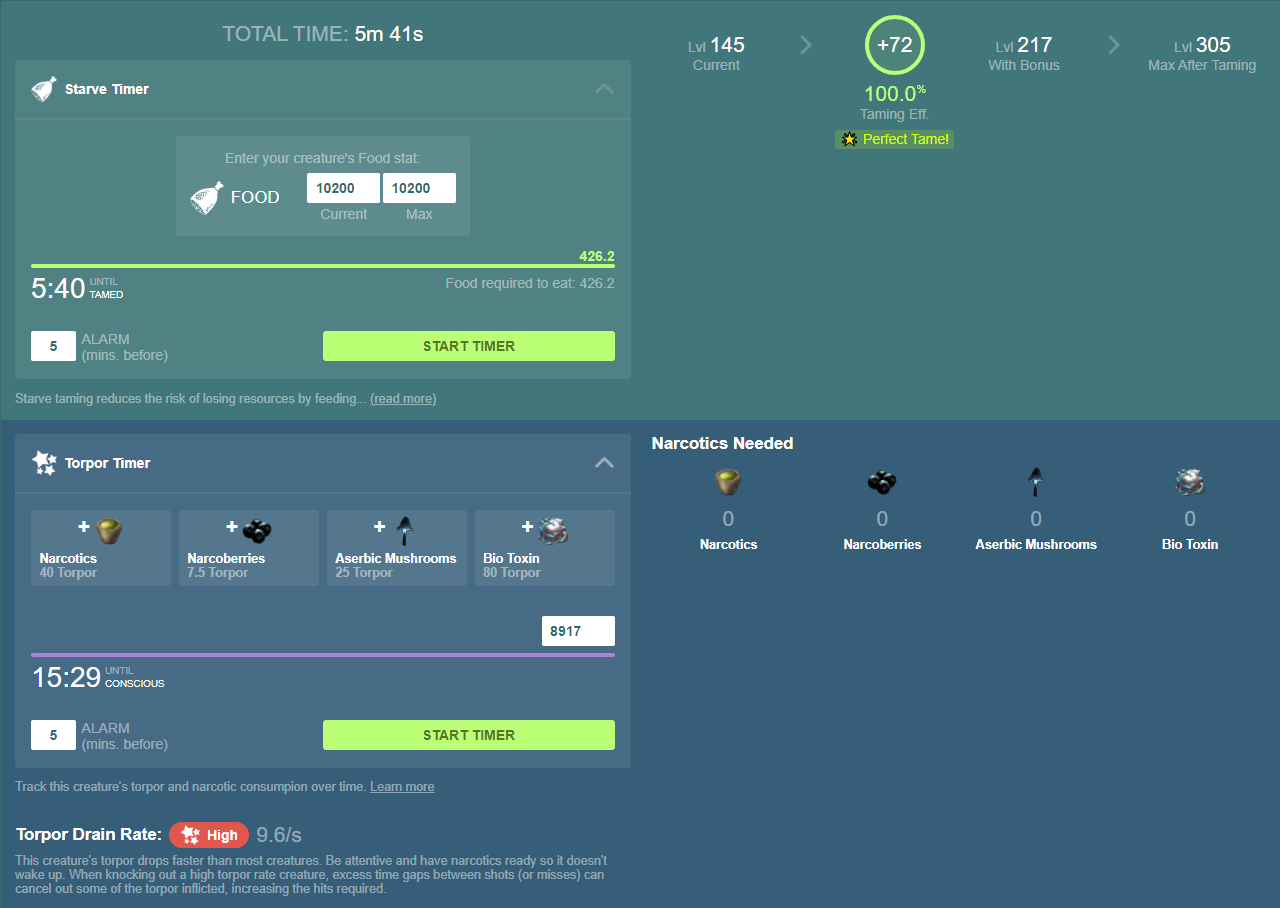Screen dimensions: 1280x908
Task: Click the Current food input field
Action: pyautogui.click(x=343, y=188)
